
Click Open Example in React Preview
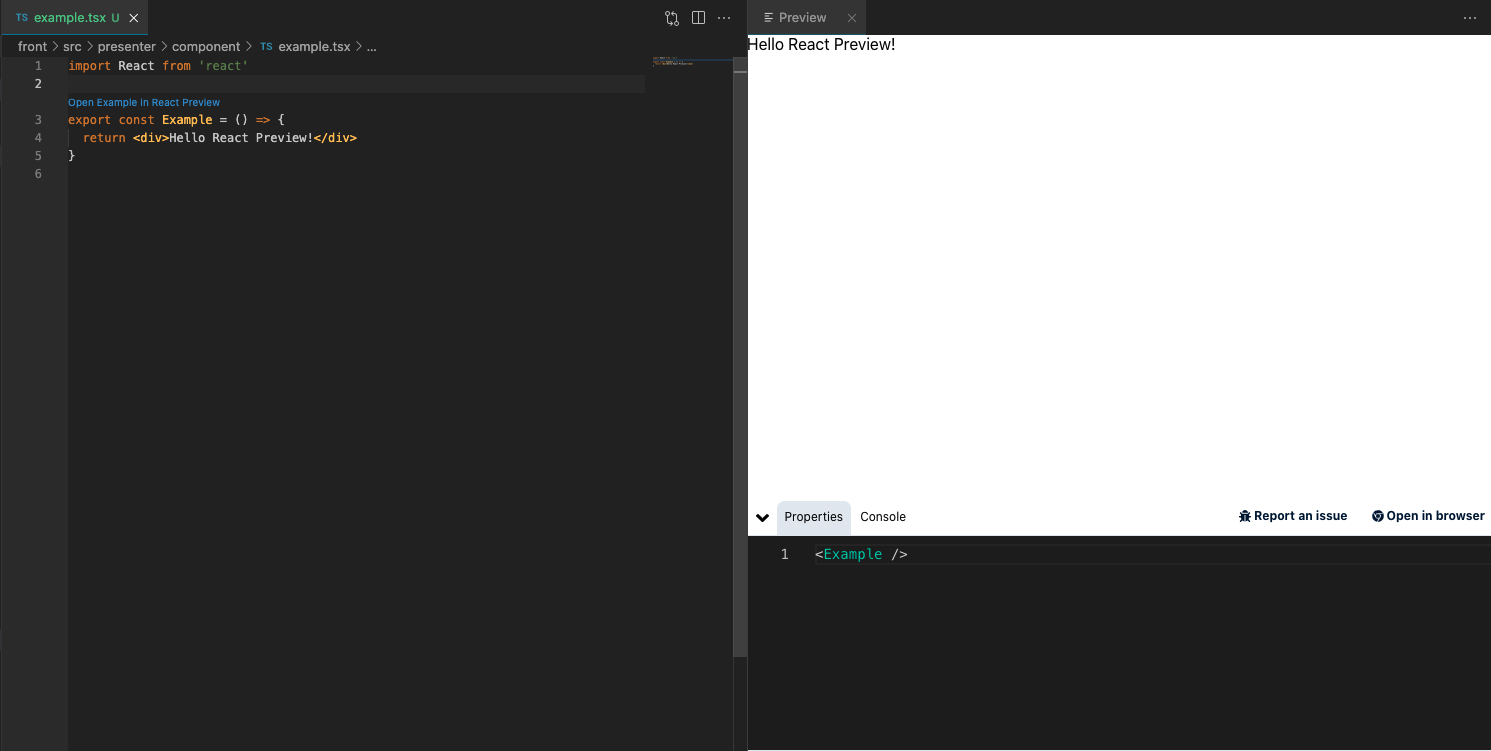pyautogui.click(x=143, y=101)
